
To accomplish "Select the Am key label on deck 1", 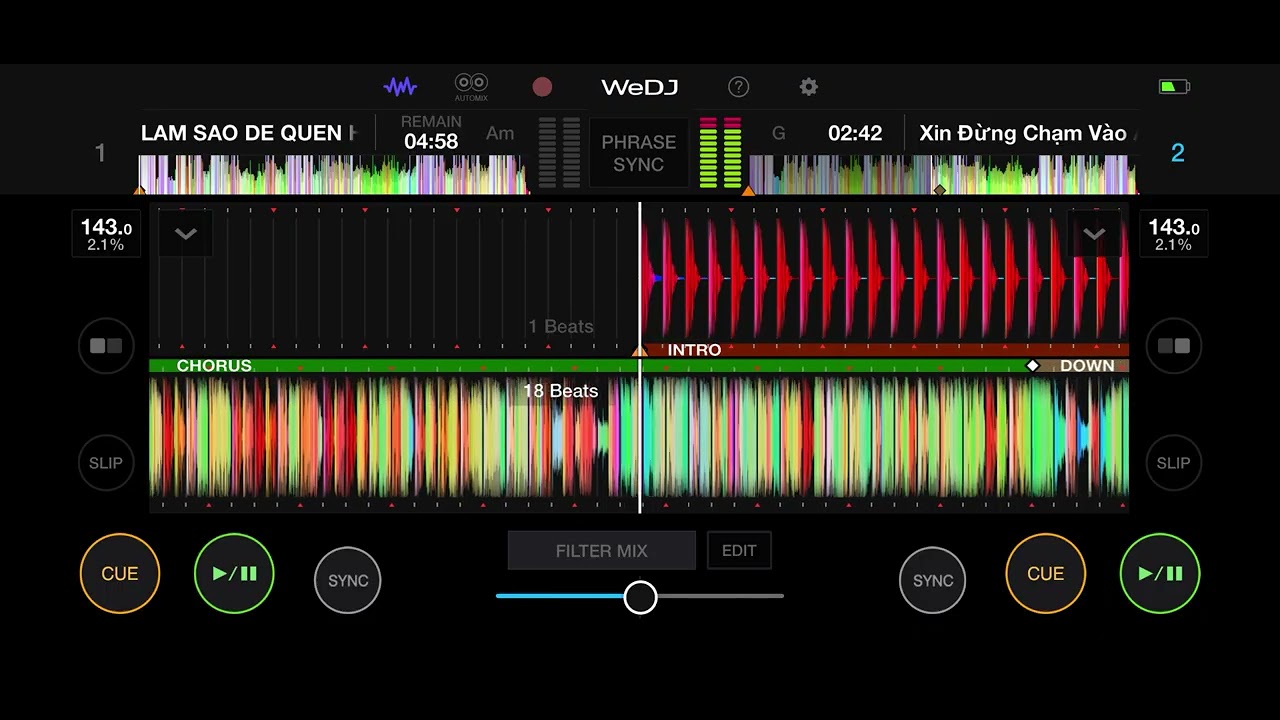I will (x=500, y=133).
